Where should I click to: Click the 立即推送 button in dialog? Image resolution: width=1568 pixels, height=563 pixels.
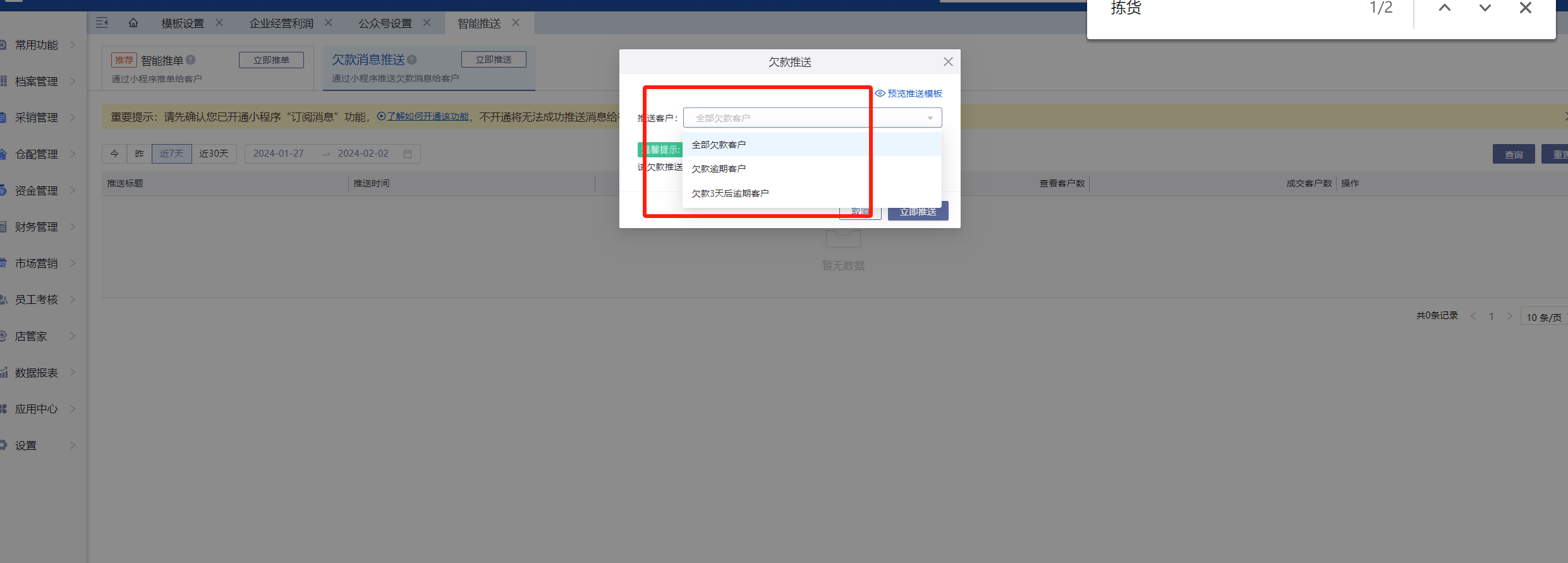[x=918, y=212]
